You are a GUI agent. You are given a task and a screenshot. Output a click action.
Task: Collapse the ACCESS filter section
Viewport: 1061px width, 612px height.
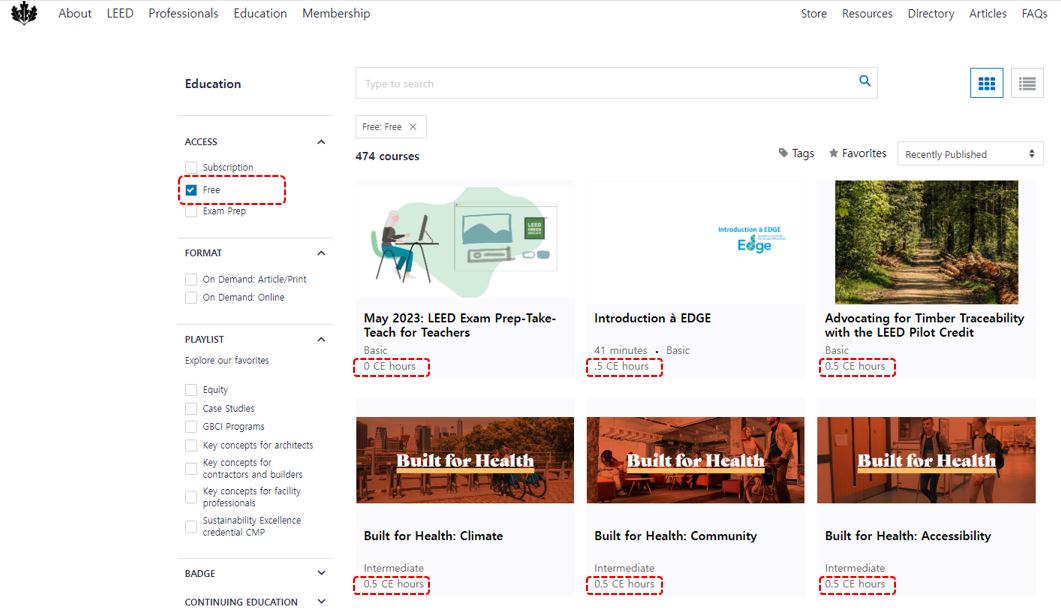tap(321, 141)
